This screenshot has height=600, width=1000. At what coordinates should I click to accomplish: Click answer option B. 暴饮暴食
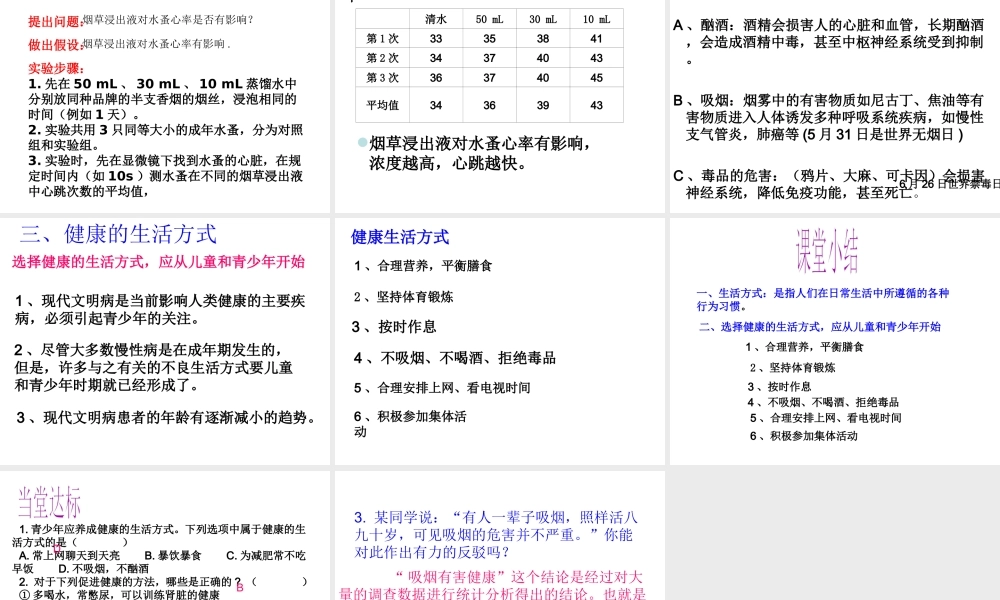(172, 555)
